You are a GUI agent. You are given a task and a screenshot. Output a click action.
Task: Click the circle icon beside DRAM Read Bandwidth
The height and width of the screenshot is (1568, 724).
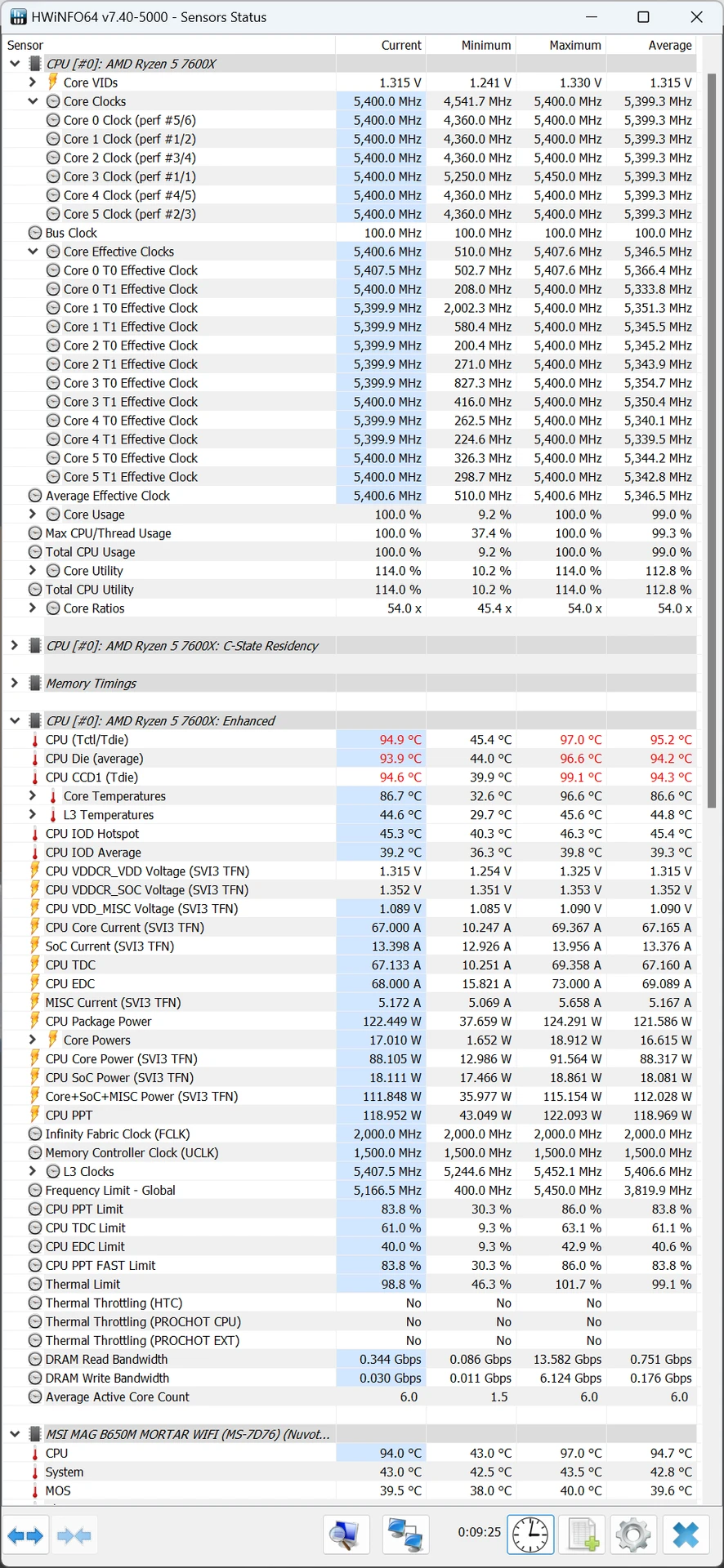35,1359
